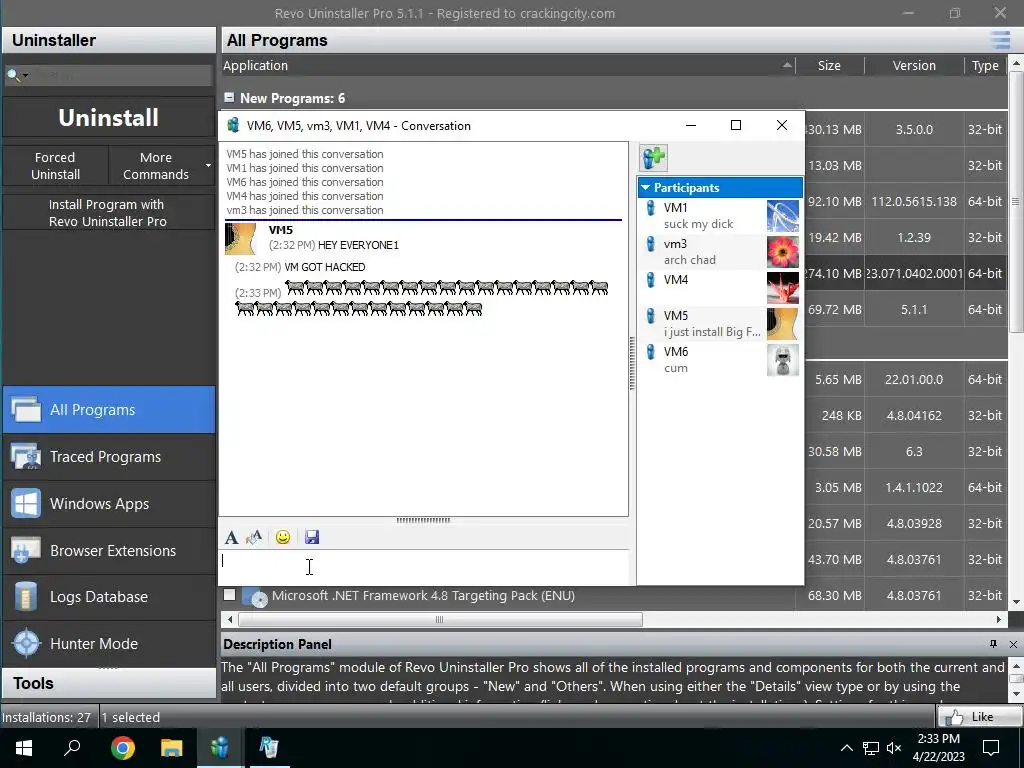Click the Windows Apps logo icon
This screenshot has width=1024, height=768.
[26, 504]
